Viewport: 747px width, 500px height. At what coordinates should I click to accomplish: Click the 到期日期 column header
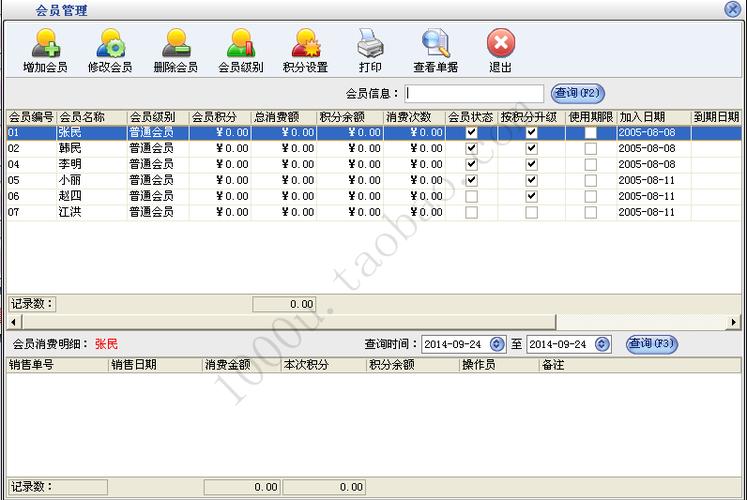click(x=716, y=117)
